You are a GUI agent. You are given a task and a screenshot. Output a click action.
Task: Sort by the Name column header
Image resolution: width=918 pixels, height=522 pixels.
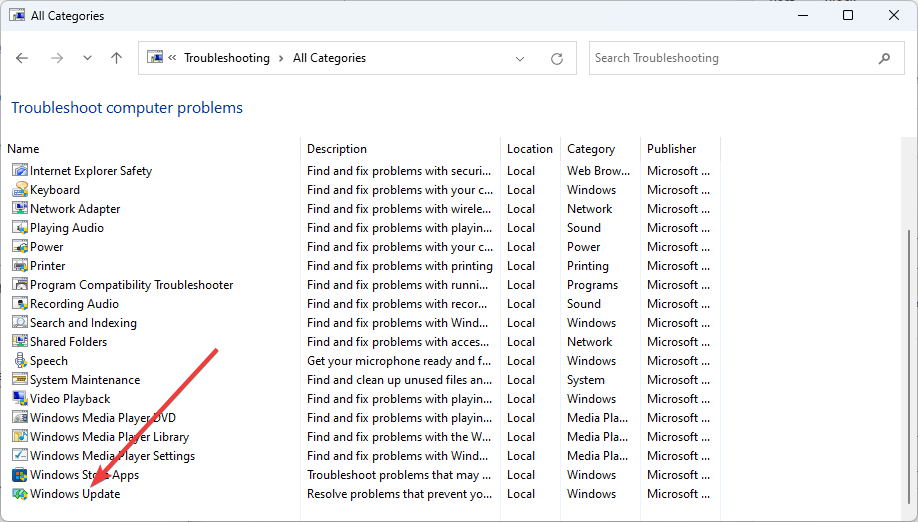[x=23, y=149]
